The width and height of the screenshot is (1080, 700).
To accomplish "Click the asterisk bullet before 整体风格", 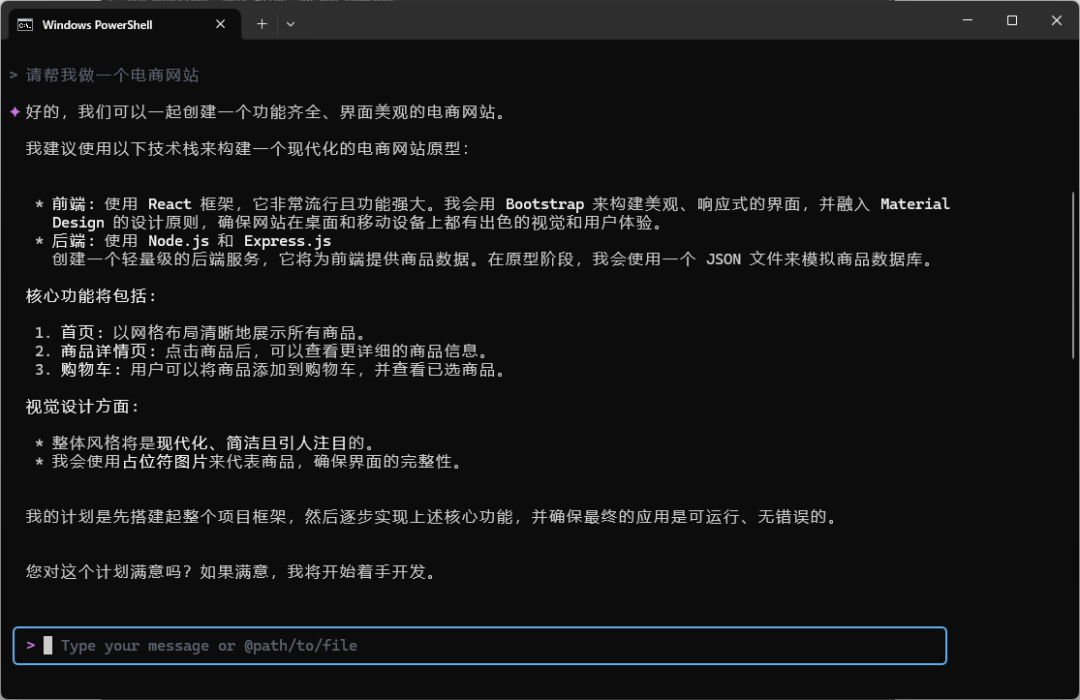I will tap(40, 441).
